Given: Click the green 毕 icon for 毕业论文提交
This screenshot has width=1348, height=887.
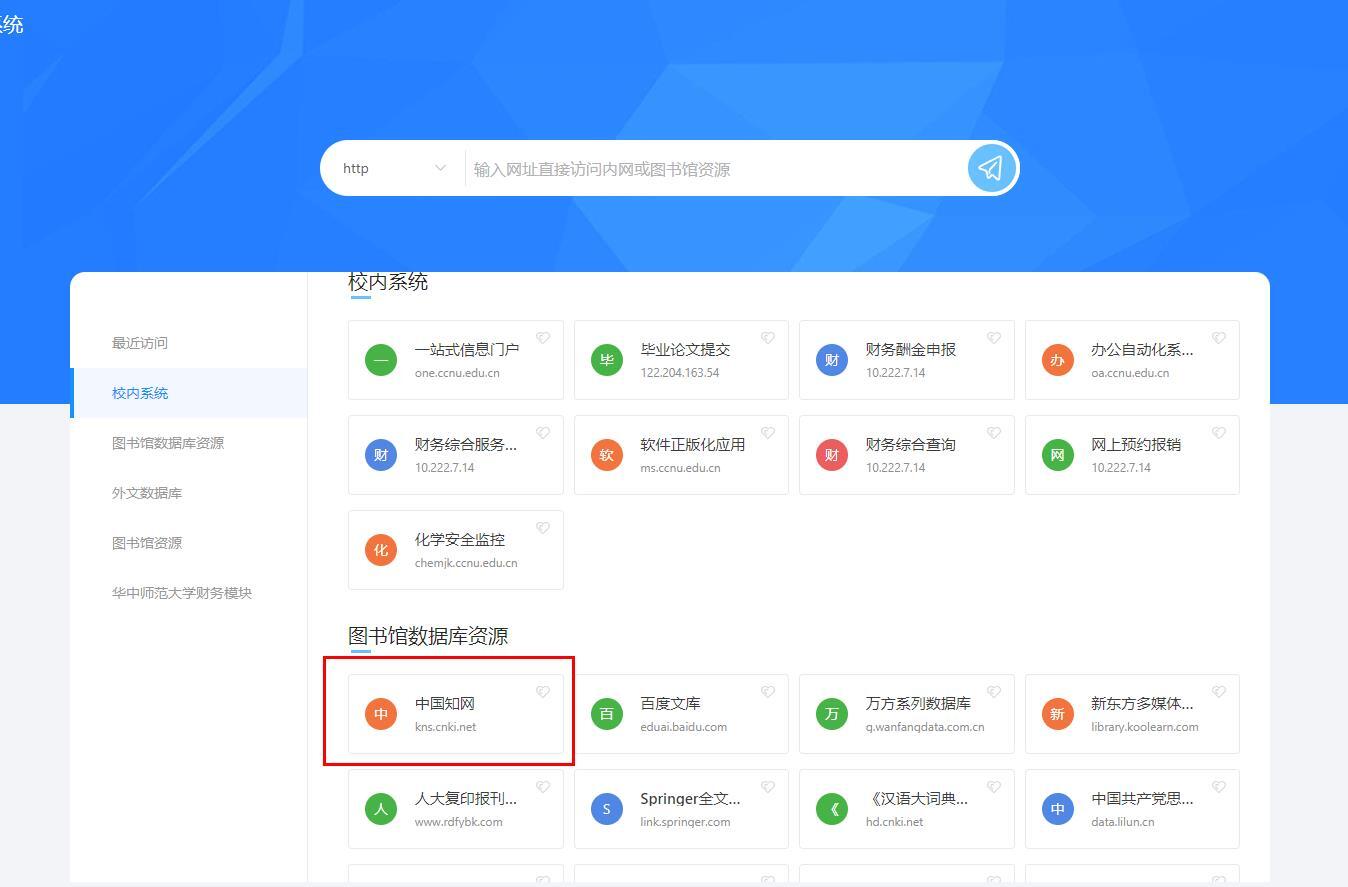Looking at the screenshot, I should click(x=606, y=360).
